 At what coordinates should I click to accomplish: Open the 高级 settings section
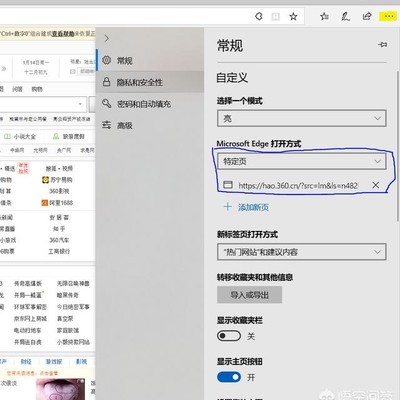150,125
